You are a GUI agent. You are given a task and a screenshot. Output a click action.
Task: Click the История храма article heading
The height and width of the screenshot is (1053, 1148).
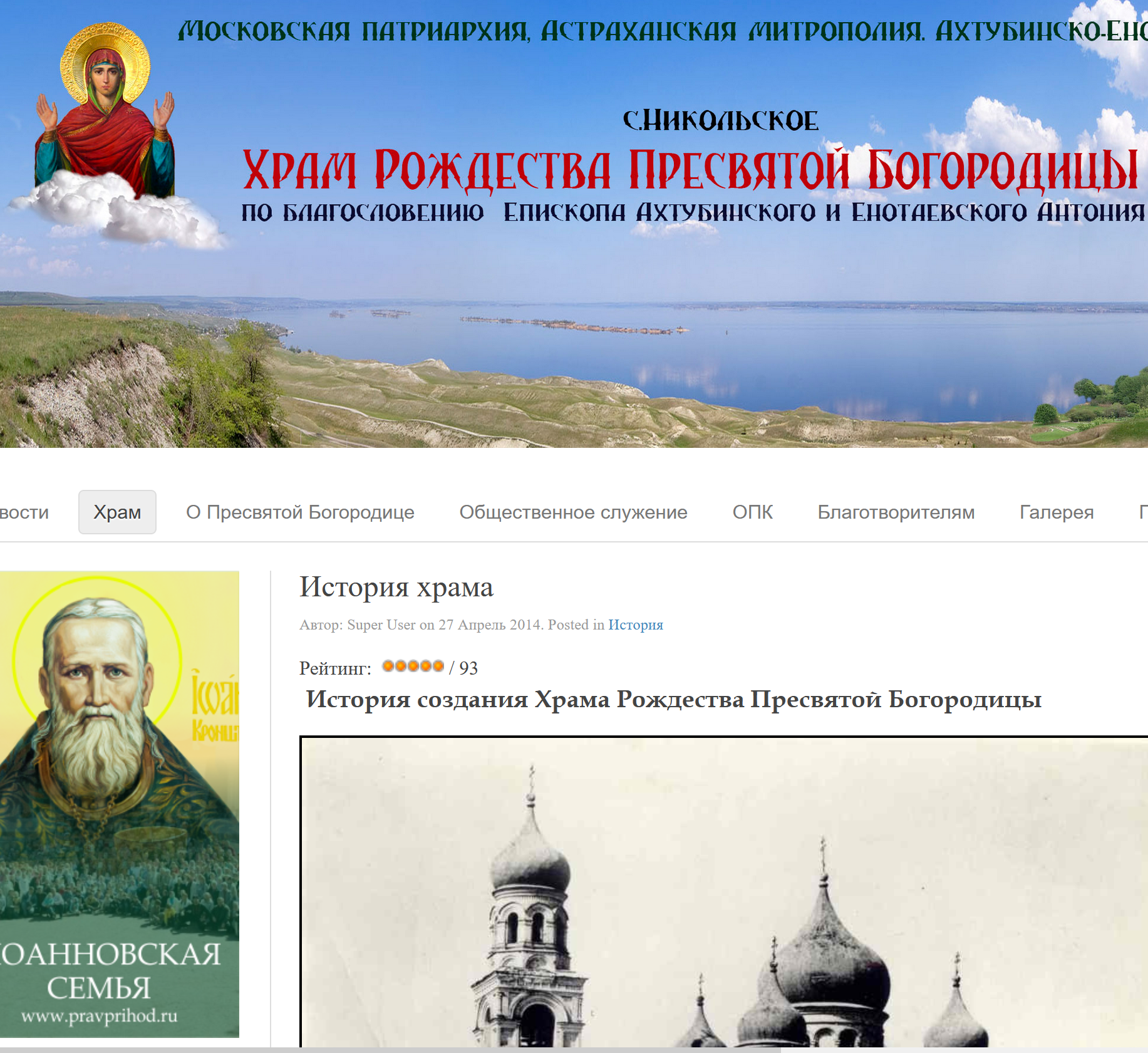(x=396, y=587)
